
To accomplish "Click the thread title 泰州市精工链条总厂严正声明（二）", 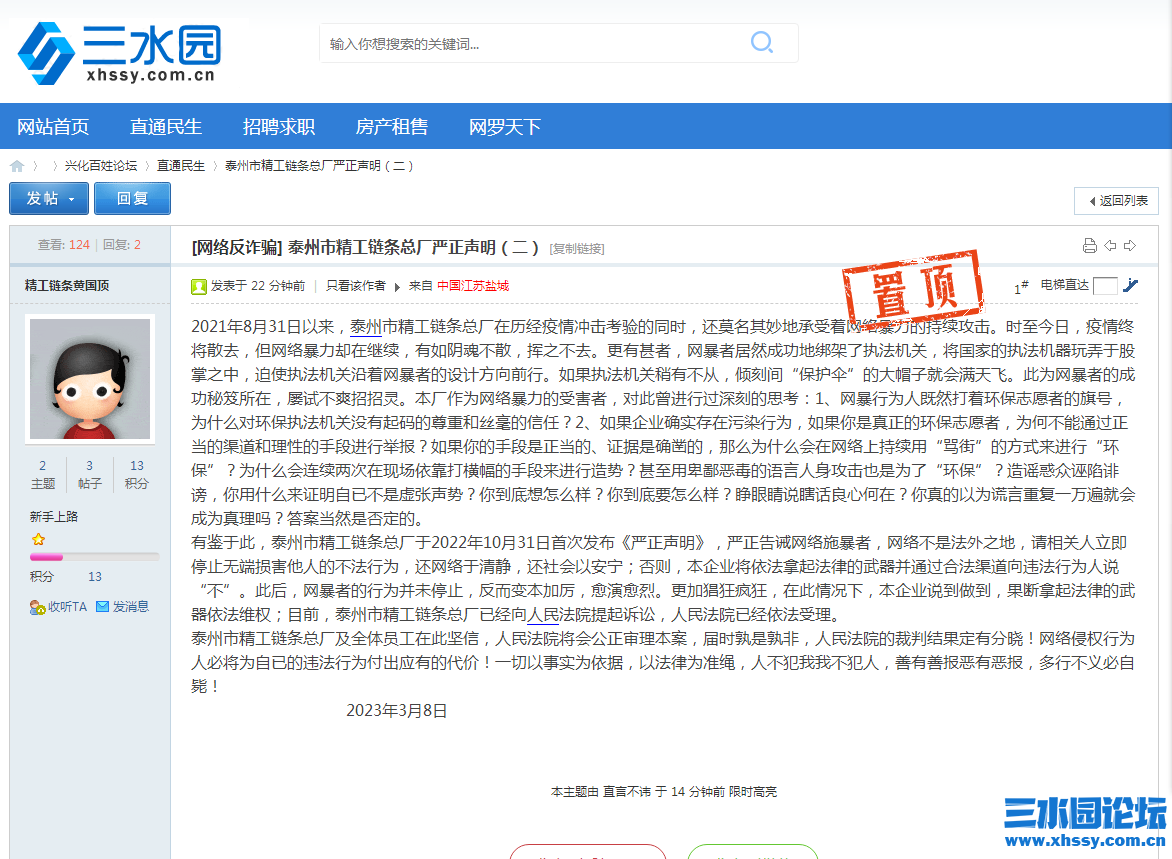I will (x=413, y=247).
